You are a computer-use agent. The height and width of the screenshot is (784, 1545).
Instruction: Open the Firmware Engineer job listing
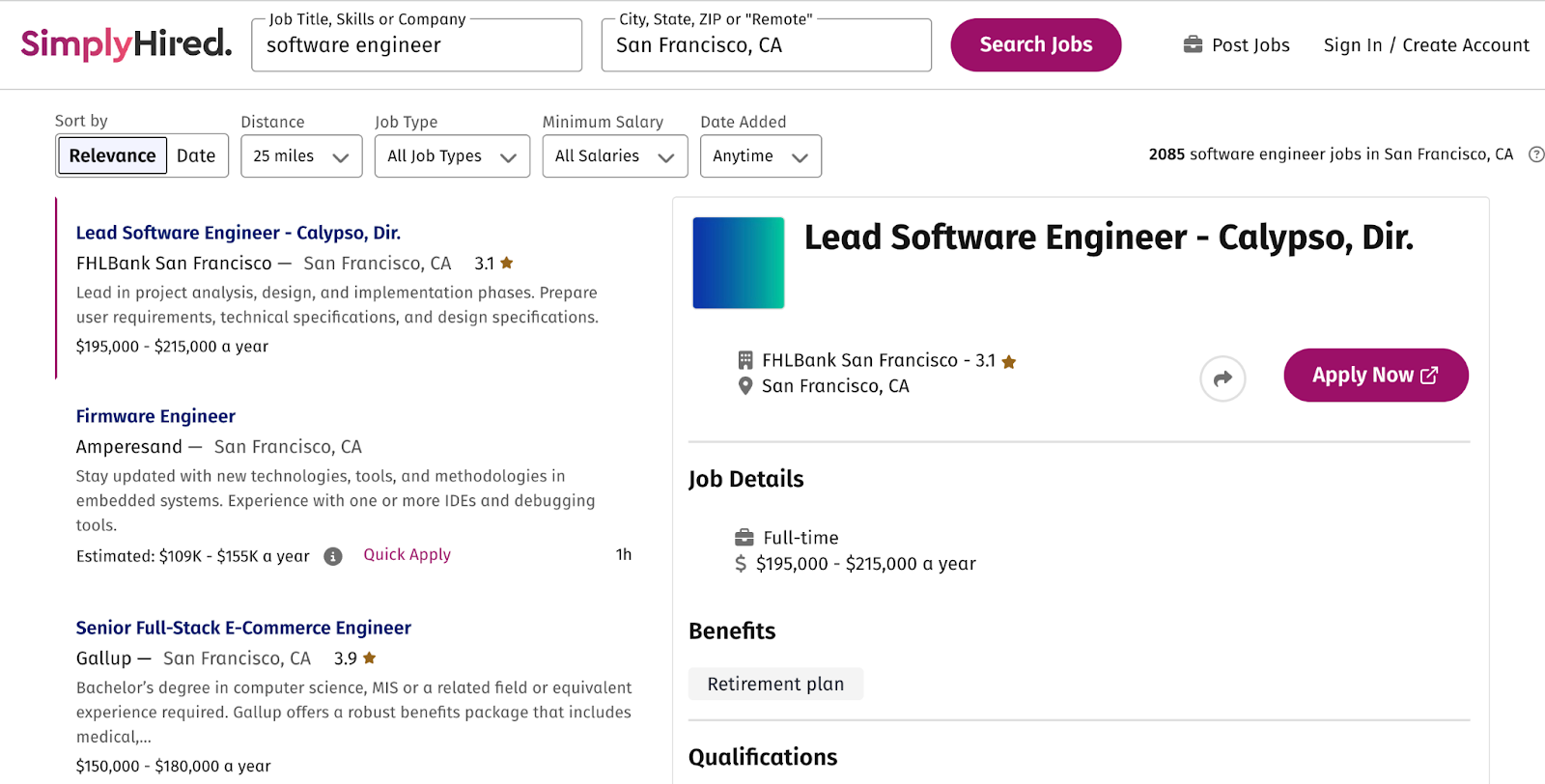[x=155, y=416]
